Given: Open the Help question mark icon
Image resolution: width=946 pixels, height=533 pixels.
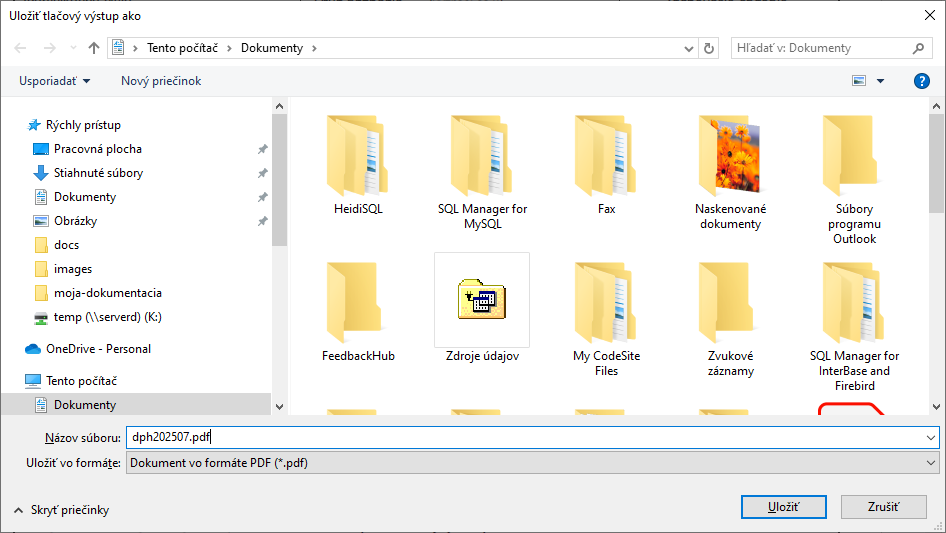Looking at the screenshot, I should tap(921, 81).
